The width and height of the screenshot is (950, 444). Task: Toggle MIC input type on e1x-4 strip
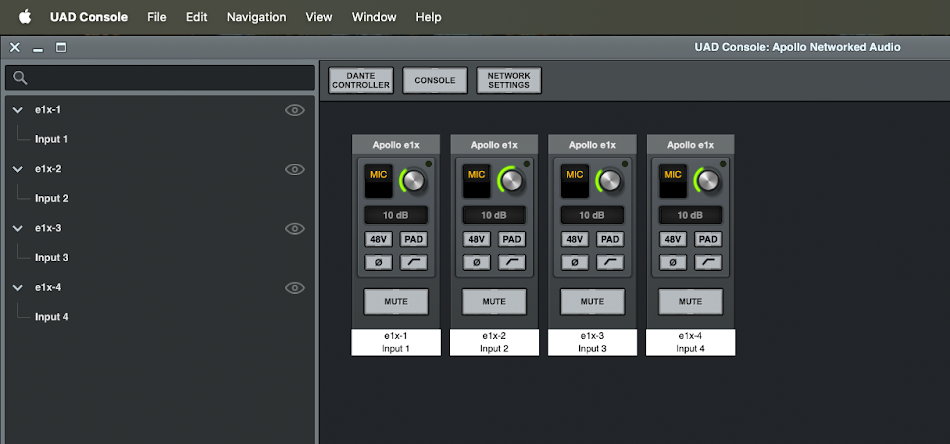tap(673, 181)
